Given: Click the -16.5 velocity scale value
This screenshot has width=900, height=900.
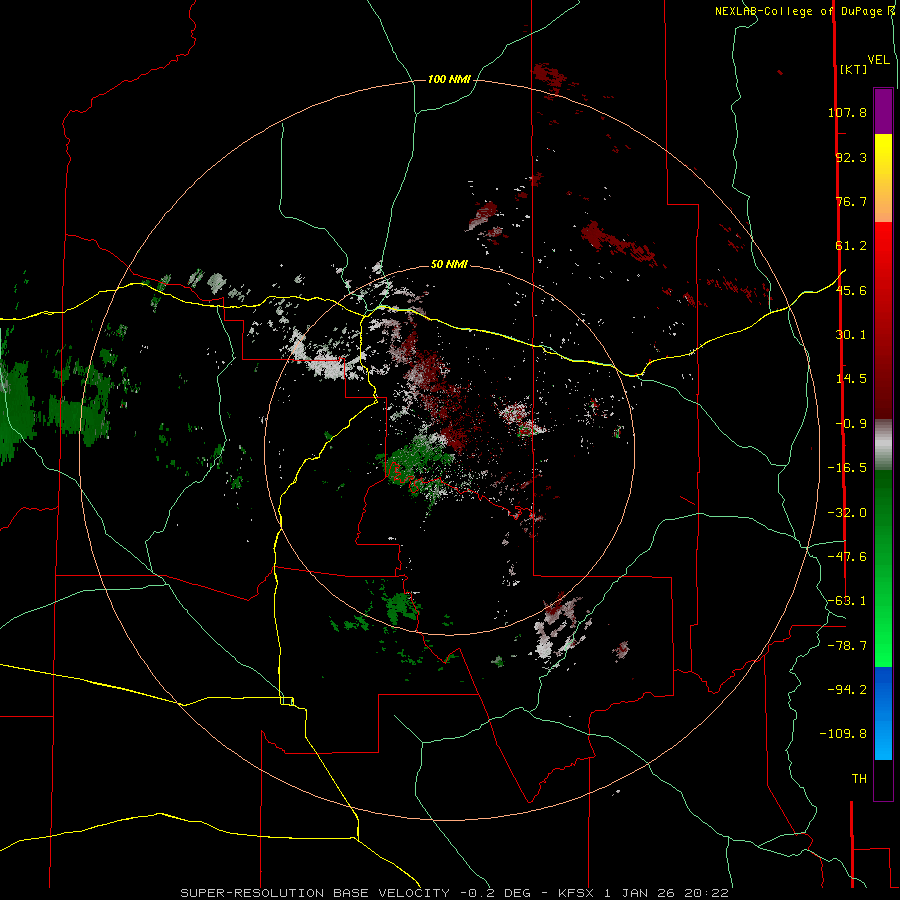Looking at the screenshot, I should [x=847, y=468].
